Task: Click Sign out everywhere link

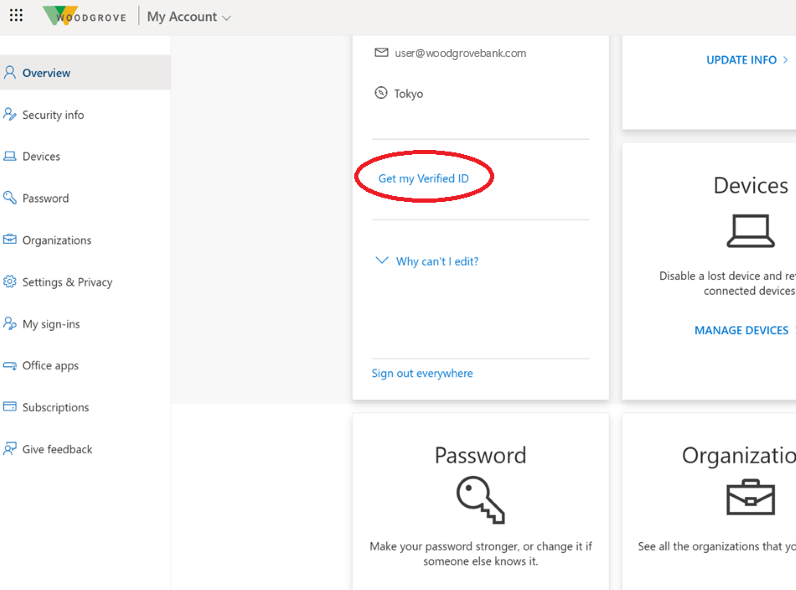Action: 422,373
